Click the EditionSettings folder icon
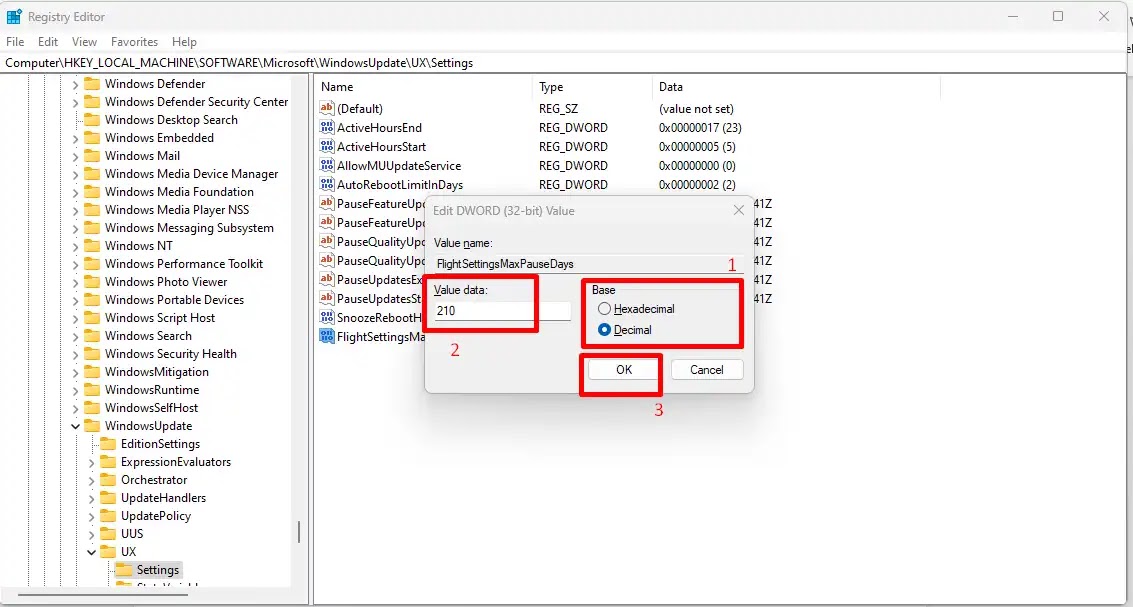Screen dimensions: 1133x607 (108, 444)
